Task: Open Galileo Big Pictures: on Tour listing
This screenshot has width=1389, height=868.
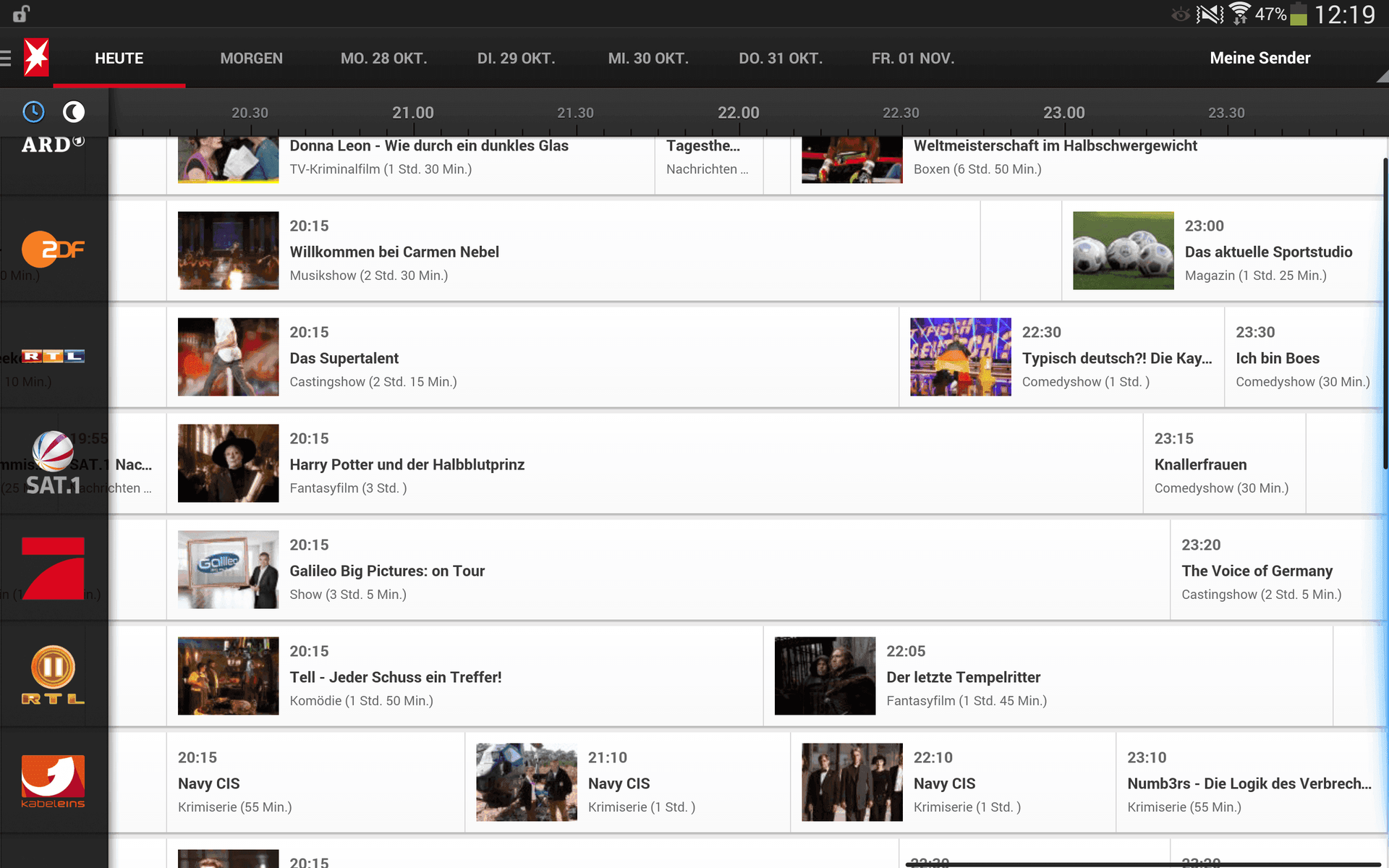Action: tap(668, 569)
